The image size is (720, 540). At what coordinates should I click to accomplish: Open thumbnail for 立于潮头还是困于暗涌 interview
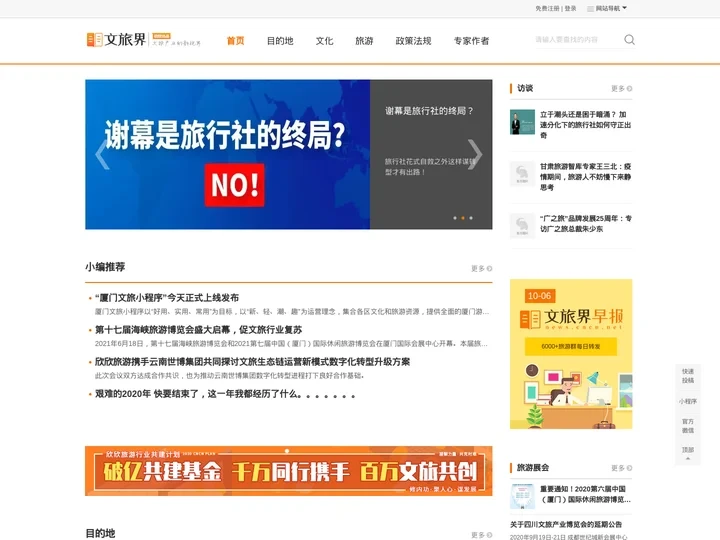pyautogui.click(x=522, y=122)
